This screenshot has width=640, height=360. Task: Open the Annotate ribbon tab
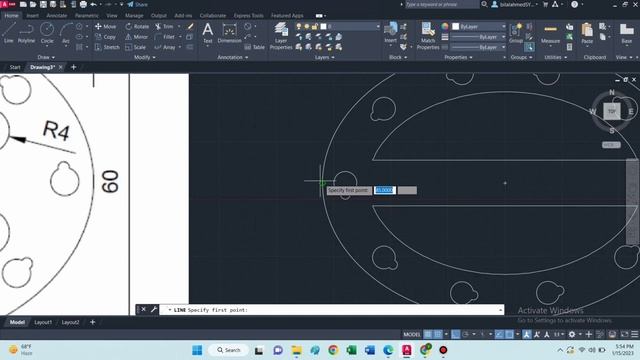[56, 16]
